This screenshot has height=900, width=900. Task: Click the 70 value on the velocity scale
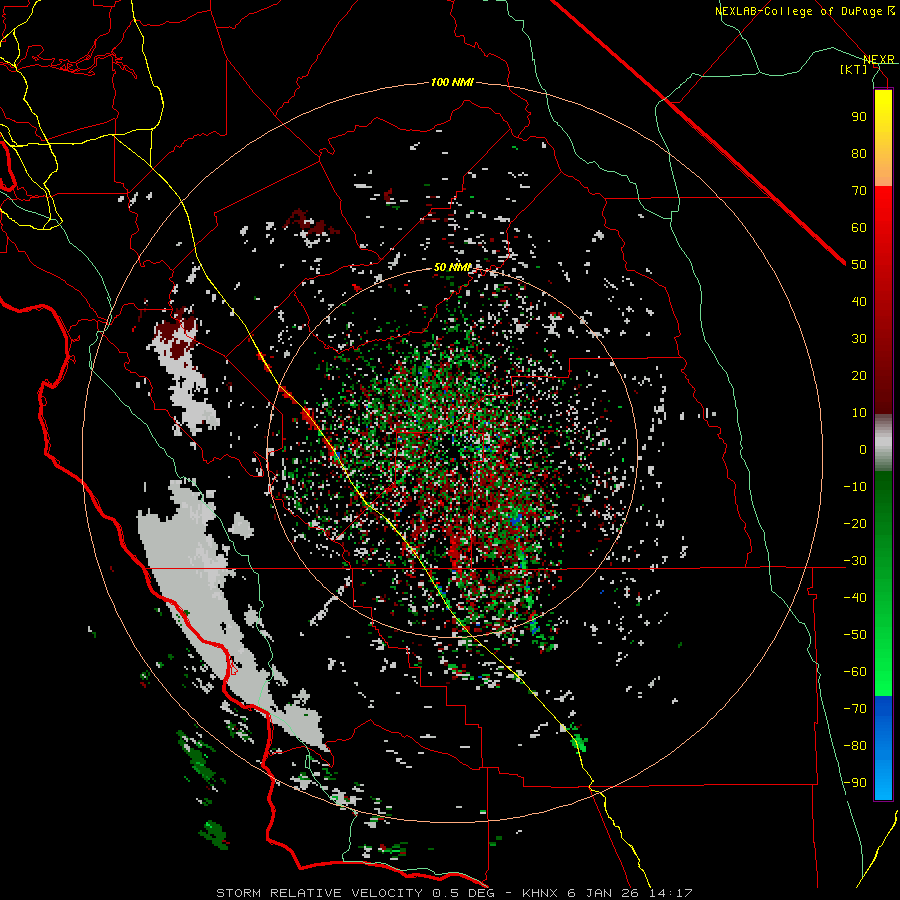click(x=859, y=191)
